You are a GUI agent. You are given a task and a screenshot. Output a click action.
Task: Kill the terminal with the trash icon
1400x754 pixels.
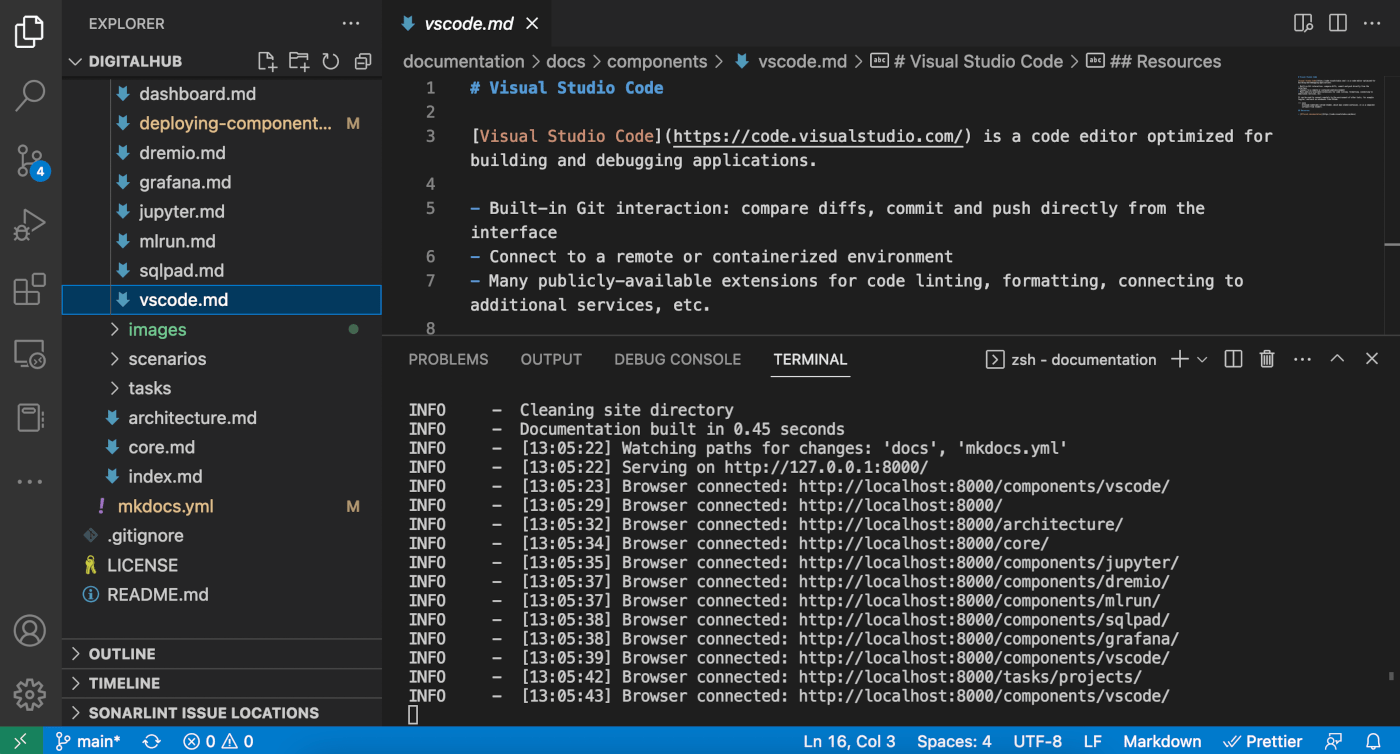click(1267, 359)
